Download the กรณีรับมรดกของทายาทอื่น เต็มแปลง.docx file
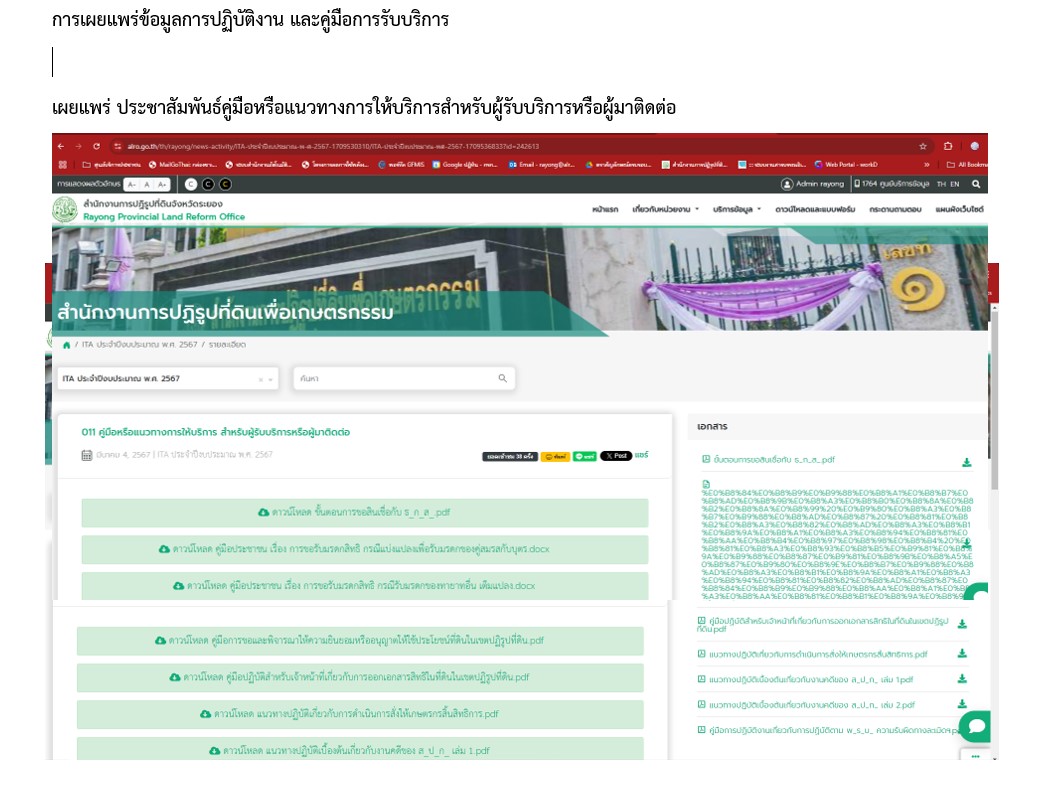The width and height of the screenshot is (1050, 804). (x=364, y=586)
